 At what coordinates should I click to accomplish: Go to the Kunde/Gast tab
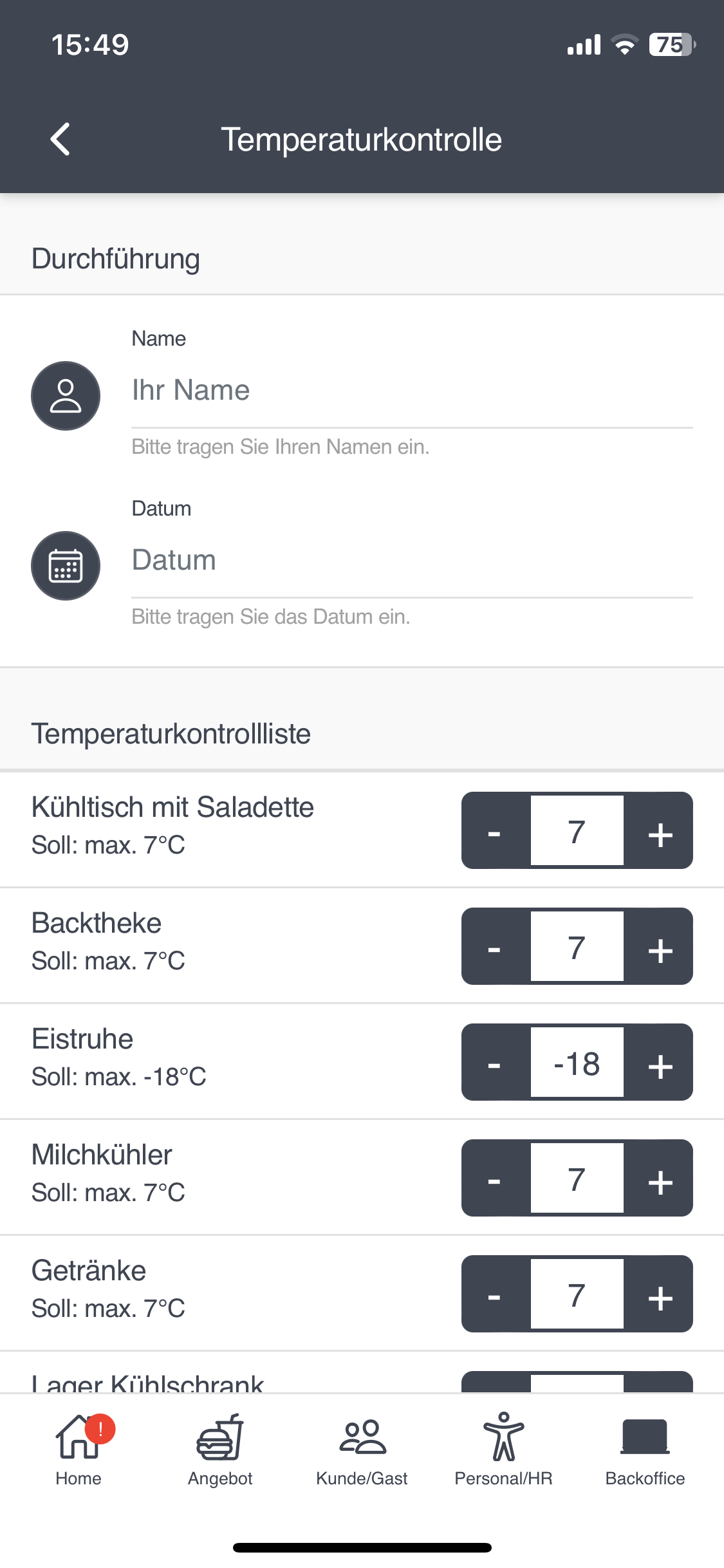click(362, 1448)
